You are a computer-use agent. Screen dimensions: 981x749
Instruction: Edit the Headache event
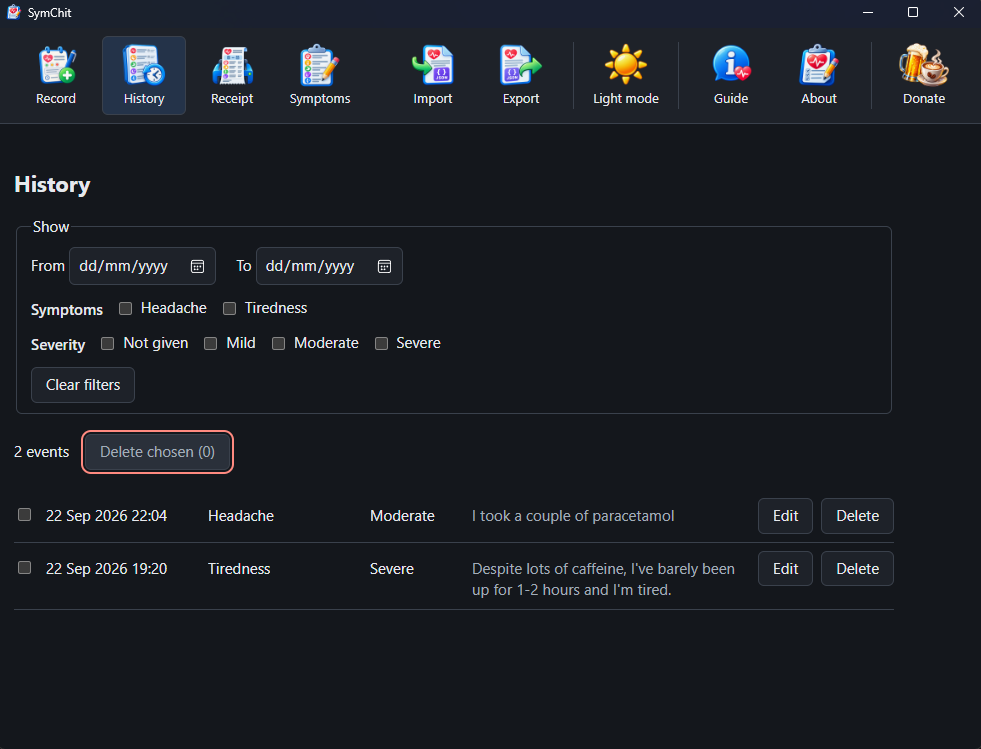[785, 516]
